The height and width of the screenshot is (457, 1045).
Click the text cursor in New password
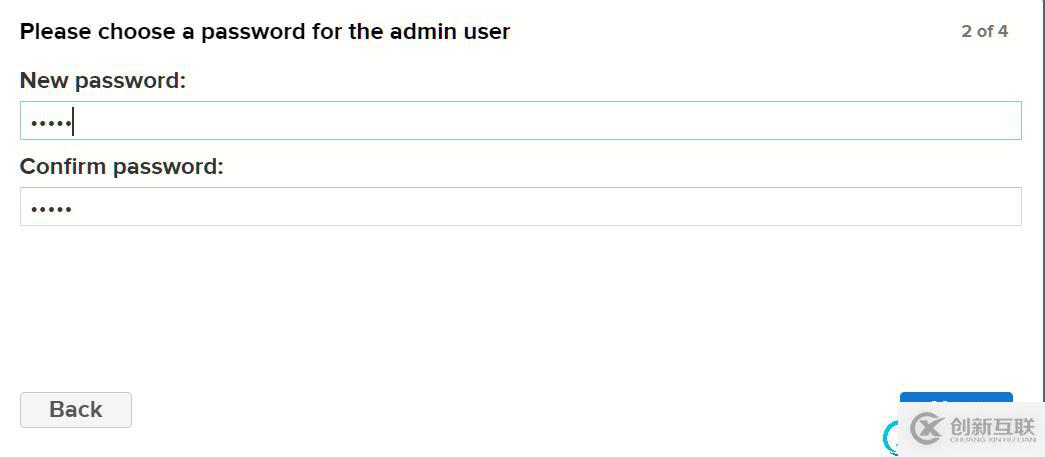(x=73, y=122)
